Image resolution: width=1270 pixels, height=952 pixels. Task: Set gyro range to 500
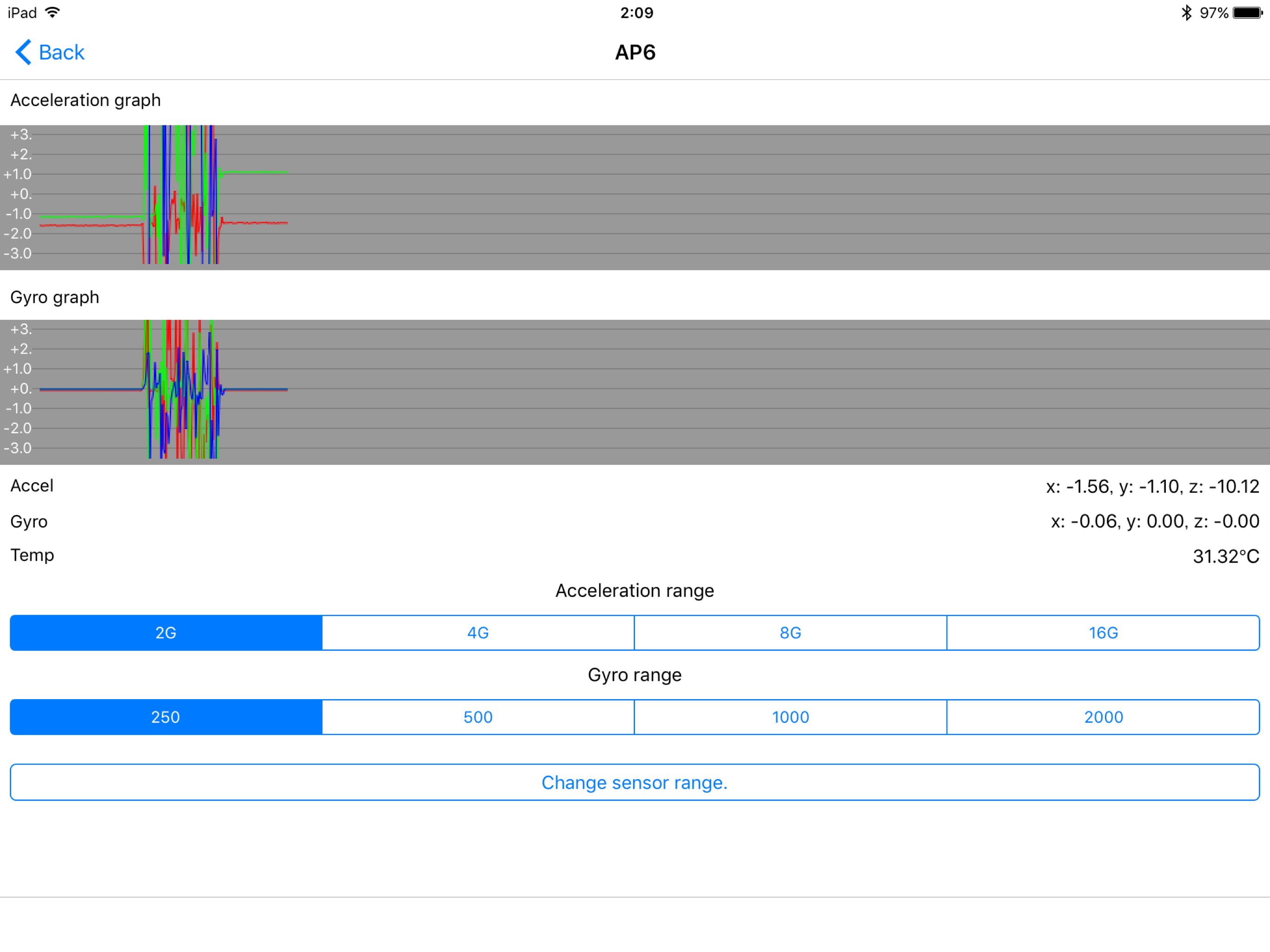coord(478,717)
